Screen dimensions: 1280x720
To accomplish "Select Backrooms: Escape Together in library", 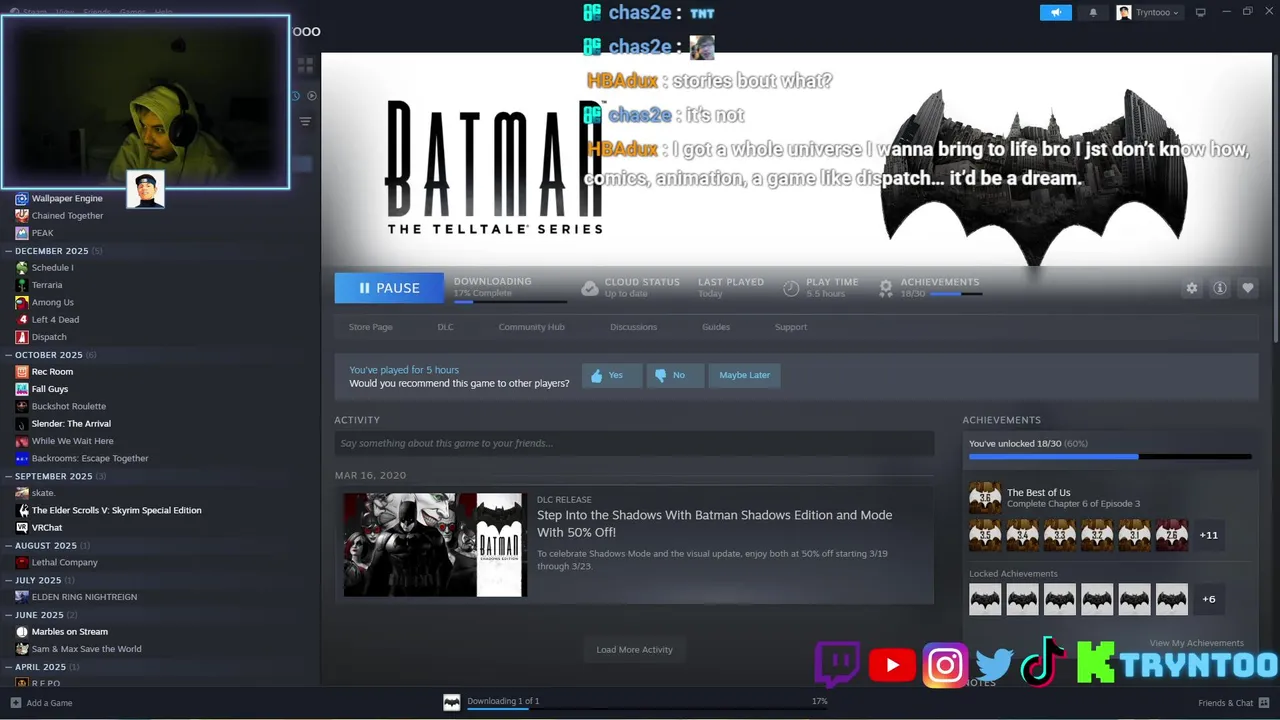I will point(90,458).
